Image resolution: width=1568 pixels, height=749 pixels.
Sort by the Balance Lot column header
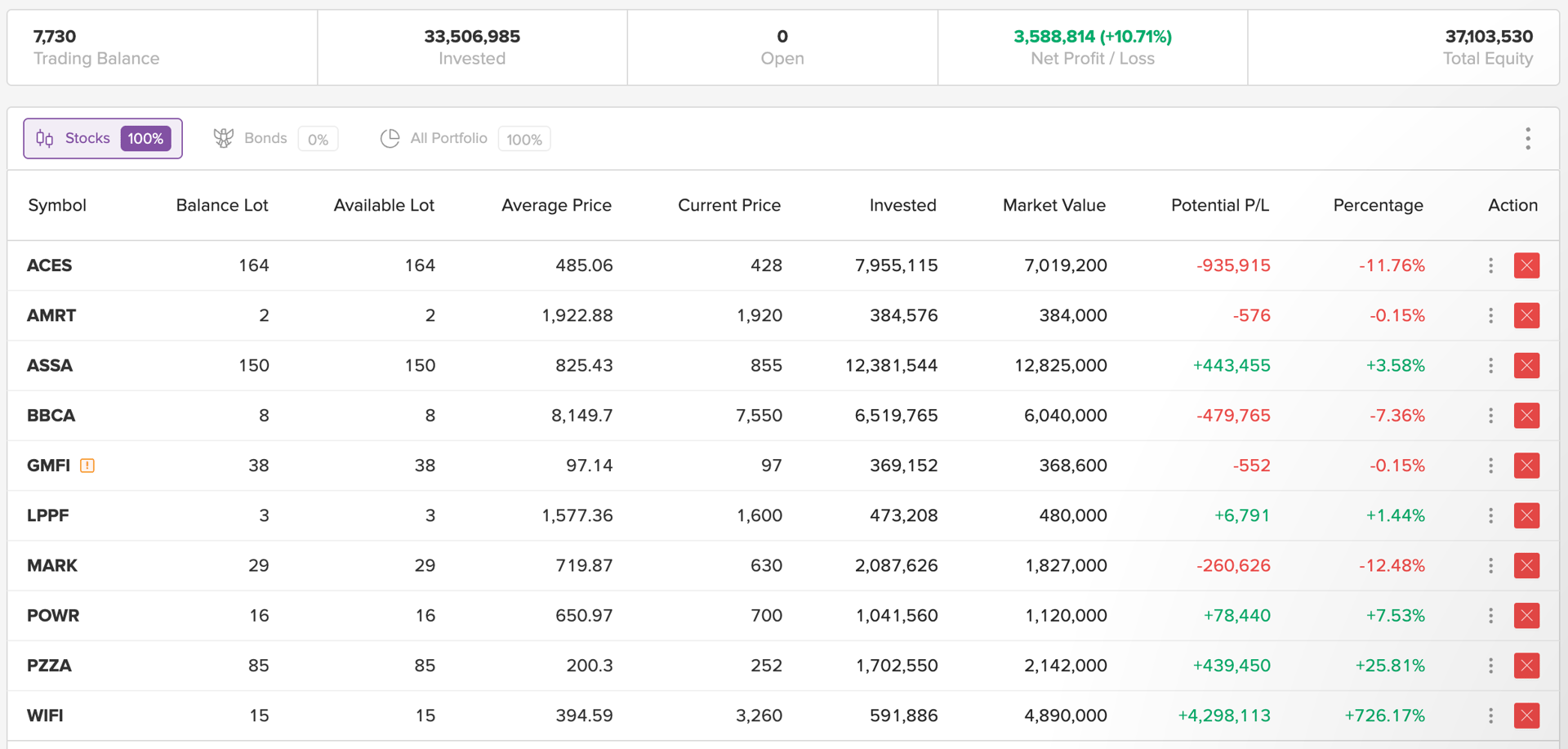[x=222, y=205]
